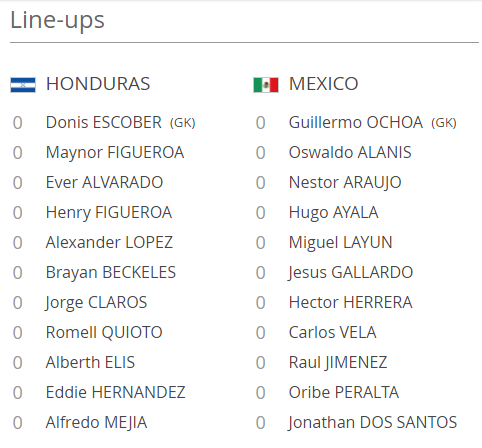Click Raul JIMENEZ's name
This screenshot has height=448, width=482.
tap(338, 363)
